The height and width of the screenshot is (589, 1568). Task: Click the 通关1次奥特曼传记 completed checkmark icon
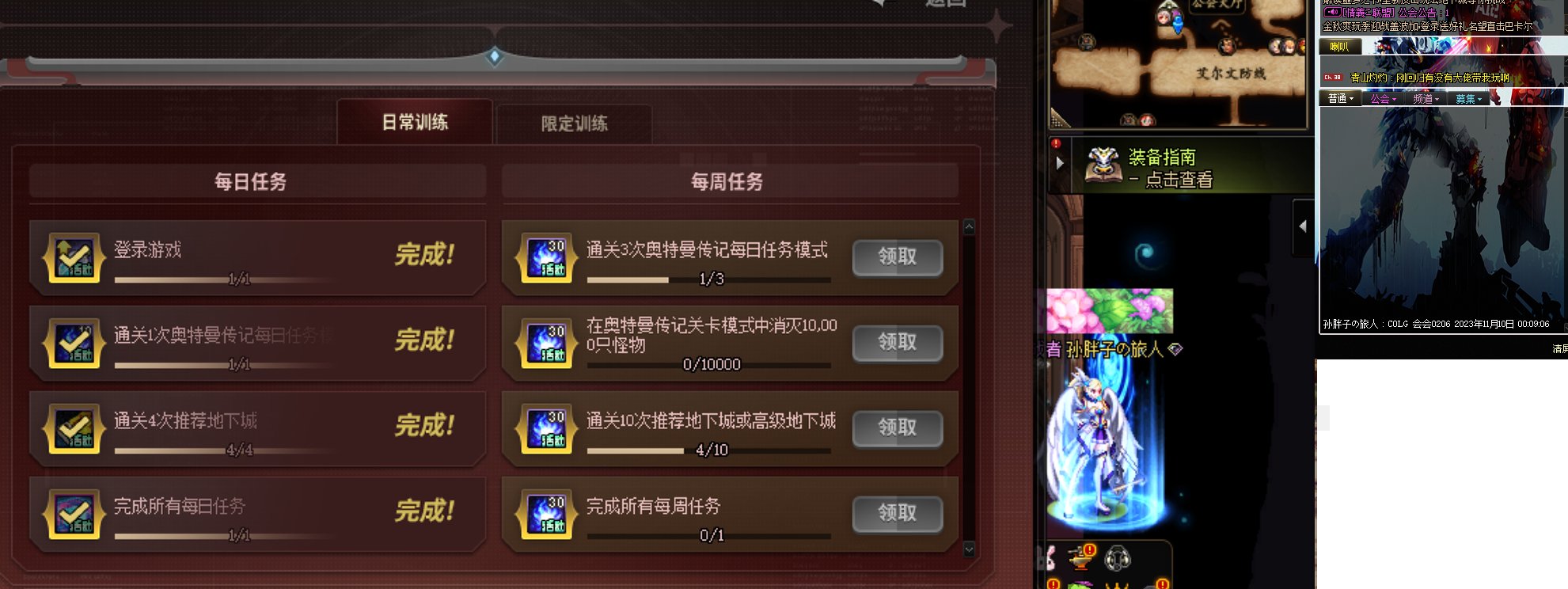pos(74,343)
